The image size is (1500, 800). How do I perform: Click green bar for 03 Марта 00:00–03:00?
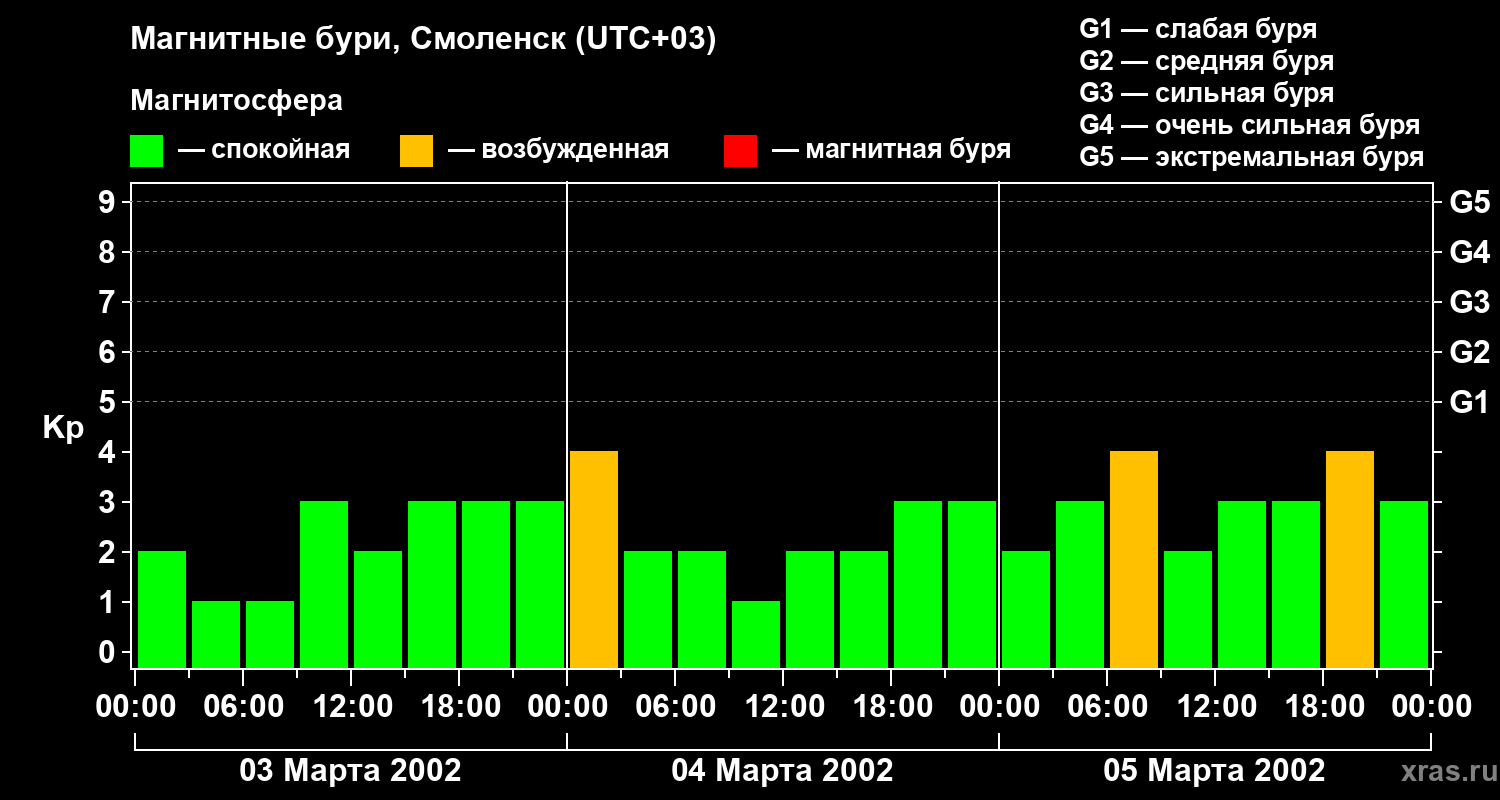(162, 609)
